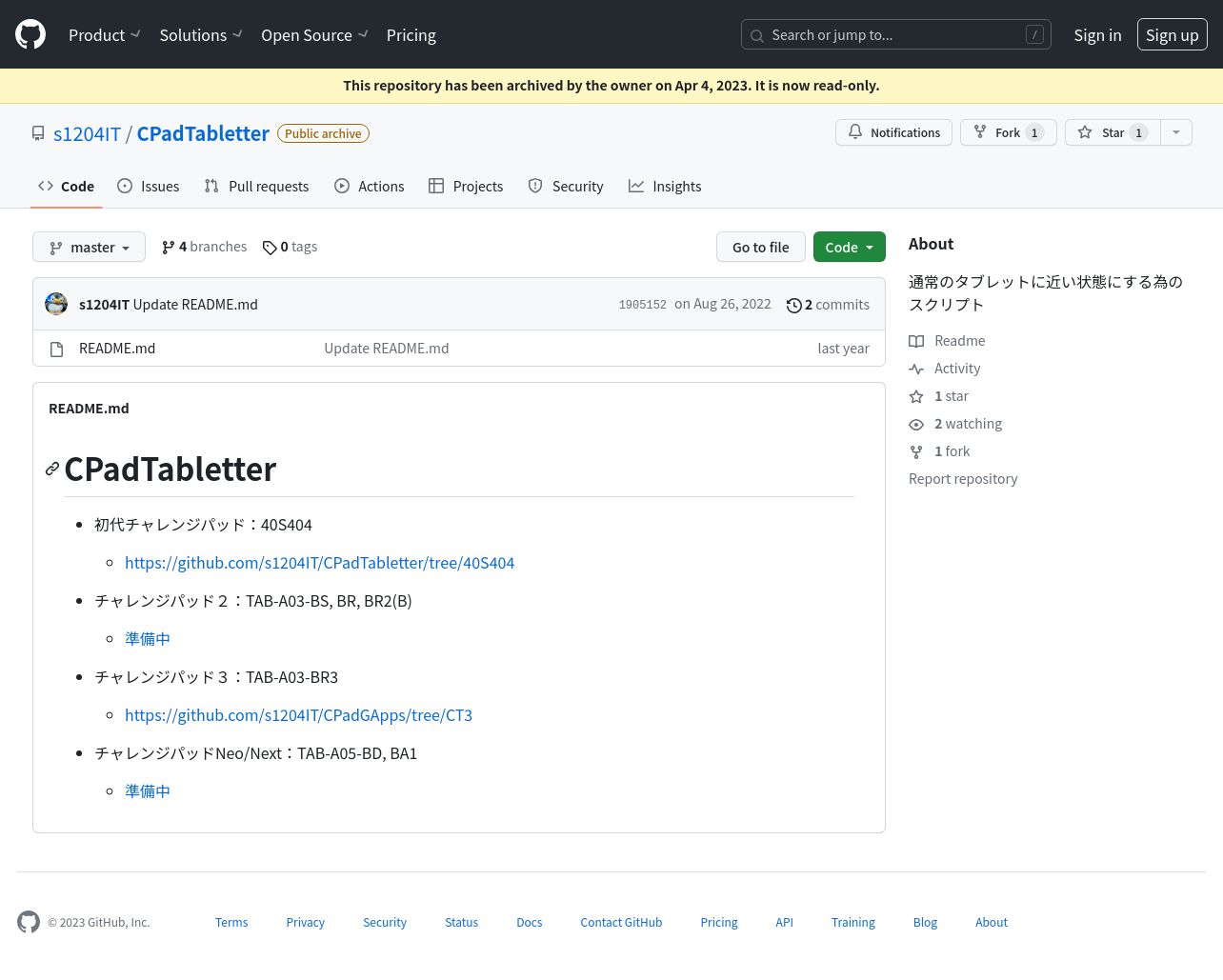Click the Notifications bell button
Screen dimensions: 1223x980
click(893, 132)
